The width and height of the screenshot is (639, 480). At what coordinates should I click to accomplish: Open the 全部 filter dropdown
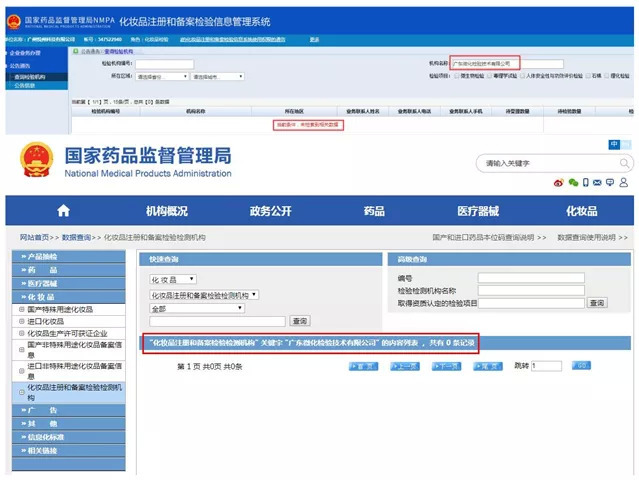tap(197, 309)
